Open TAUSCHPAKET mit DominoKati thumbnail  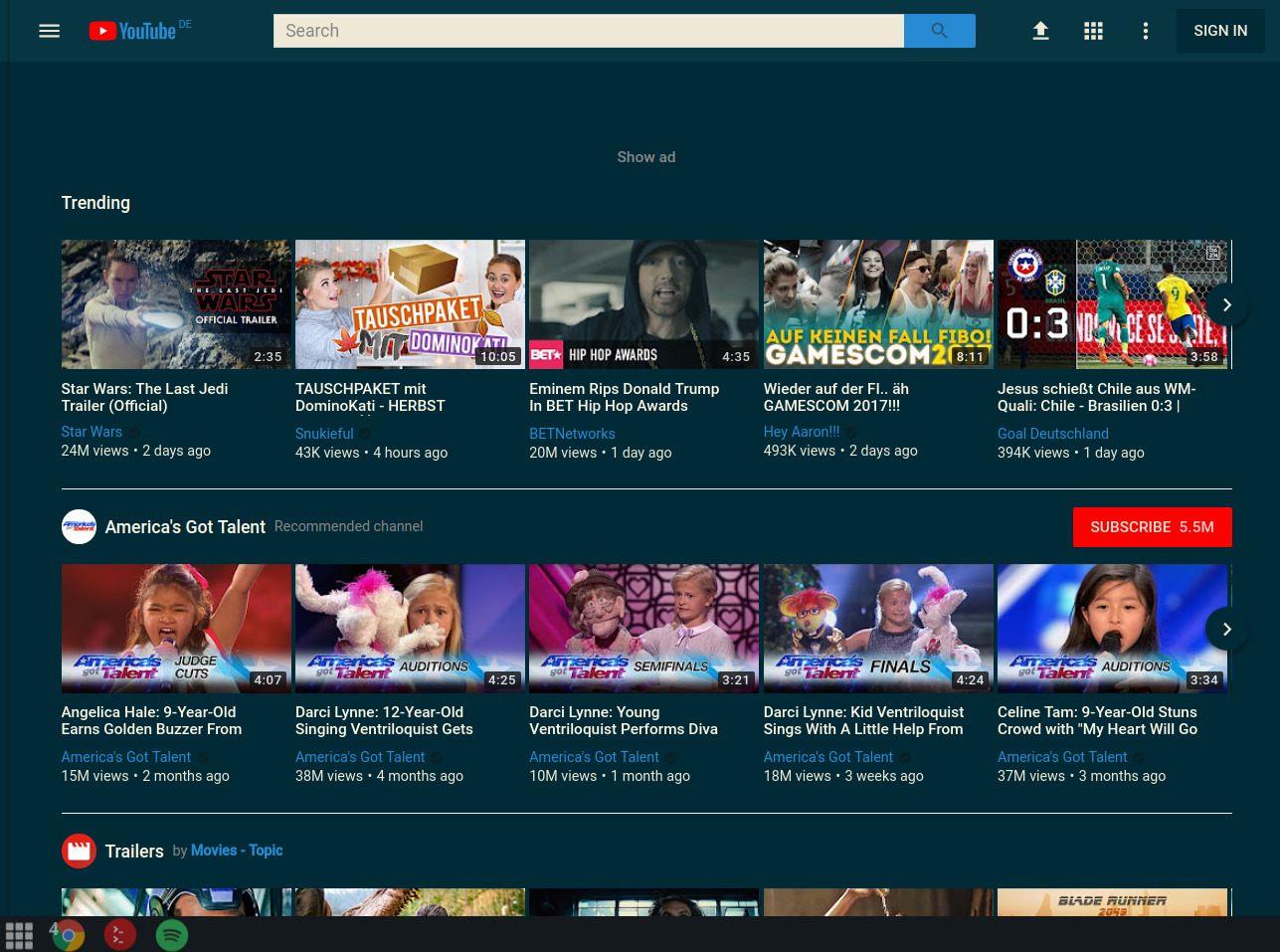(x=410, y=304)
